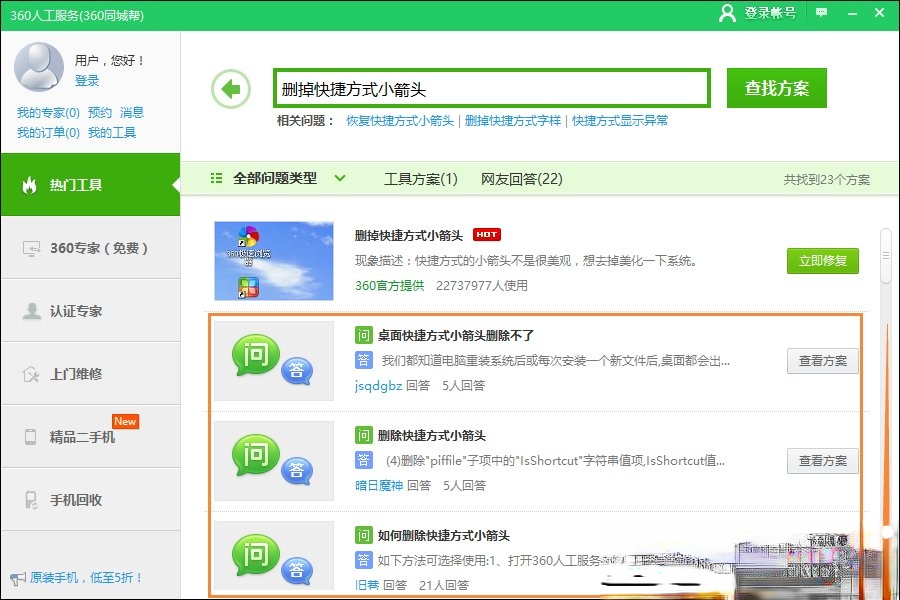This screenshot has width=900, height=600.
Task: Click the second-hand phone icon
Action: (x=30, y=437)
